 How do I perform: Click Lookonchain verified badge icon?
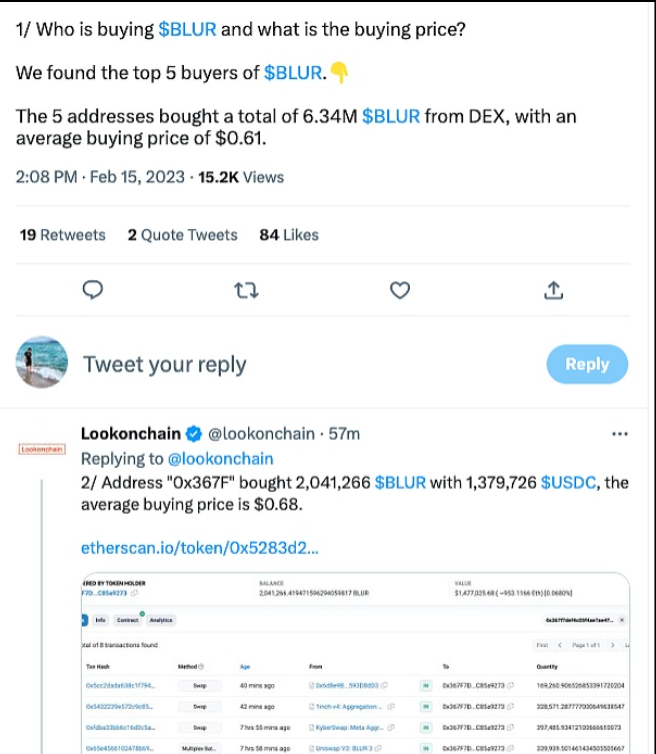pyautogui.click(x=194, y=434)
